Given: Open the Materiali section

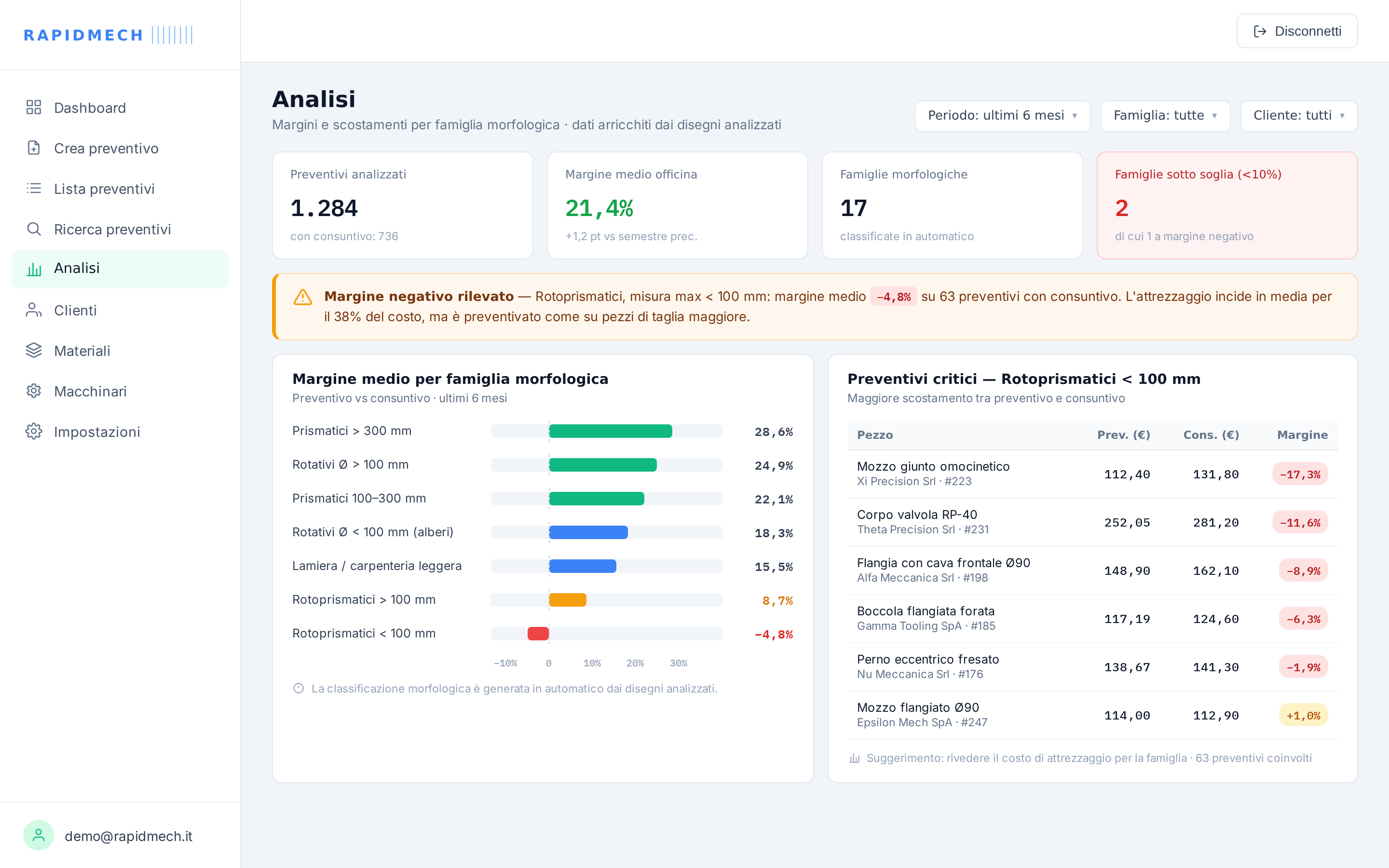Looking at the screenshot, I should 120,351.
